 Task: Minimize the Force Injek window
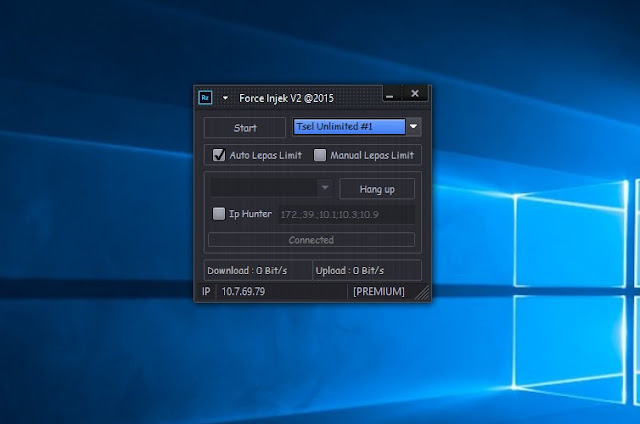[x=390, y=94]
